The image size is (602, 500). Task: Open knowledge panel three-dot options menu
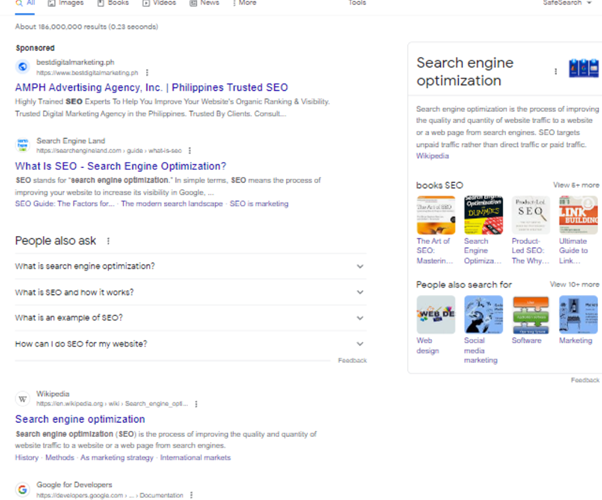click(x=556, y=72)
